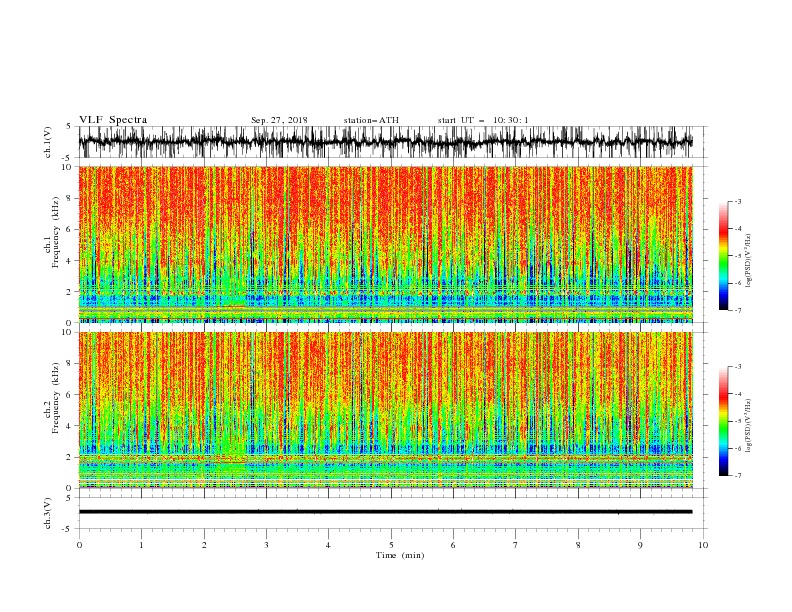Click the ch.2 PSD color scale bar
Image resolution: width=792 pixels, height=612 pixels.
[723, 421]
